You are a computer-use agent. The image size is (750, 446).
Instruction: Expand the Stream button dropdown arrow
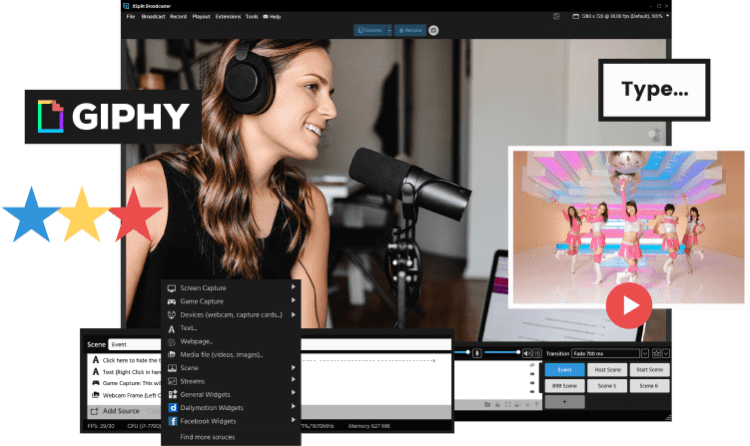coord(389,30)
